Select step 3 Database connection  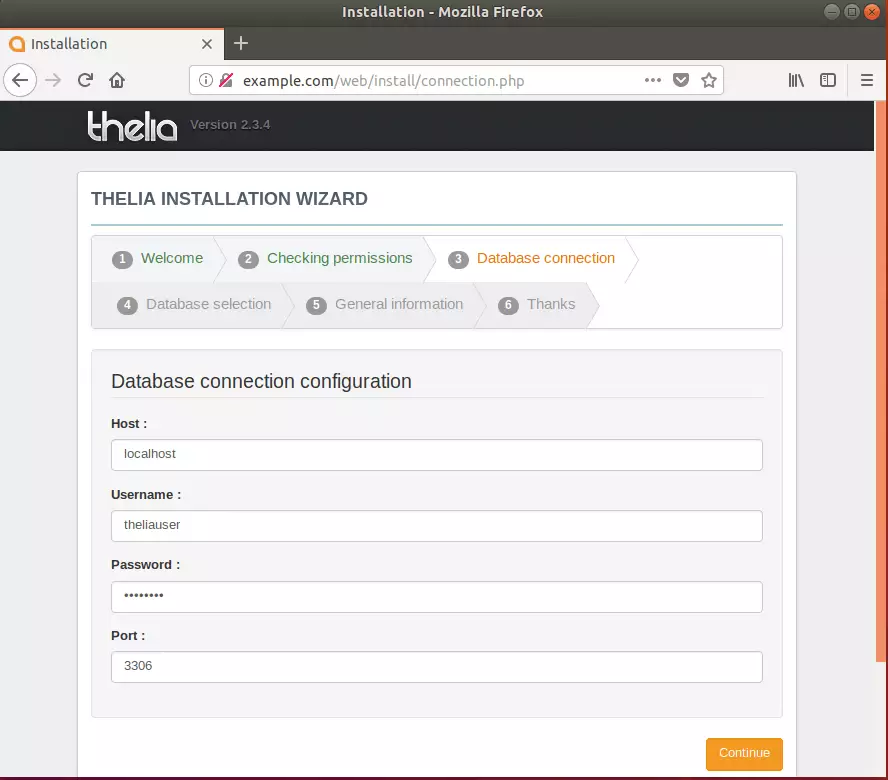[531, 259]
